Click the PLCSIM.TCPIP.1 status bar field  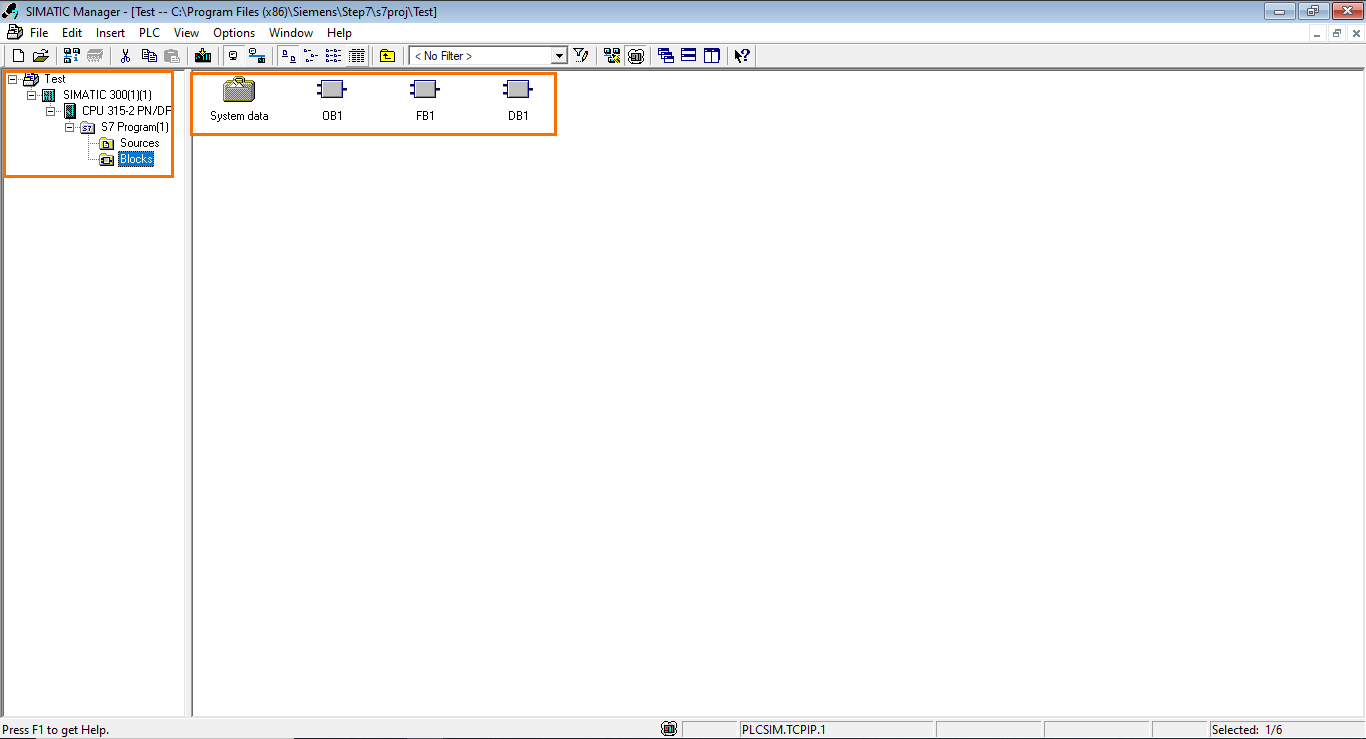837,728
